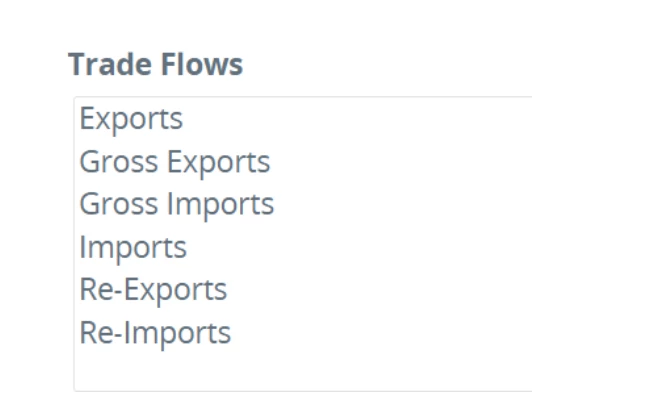Focus the Trade Flows list box blank area
Viewport: 654px width, 409px height.
pyautogui.click(x=303, y=369)
